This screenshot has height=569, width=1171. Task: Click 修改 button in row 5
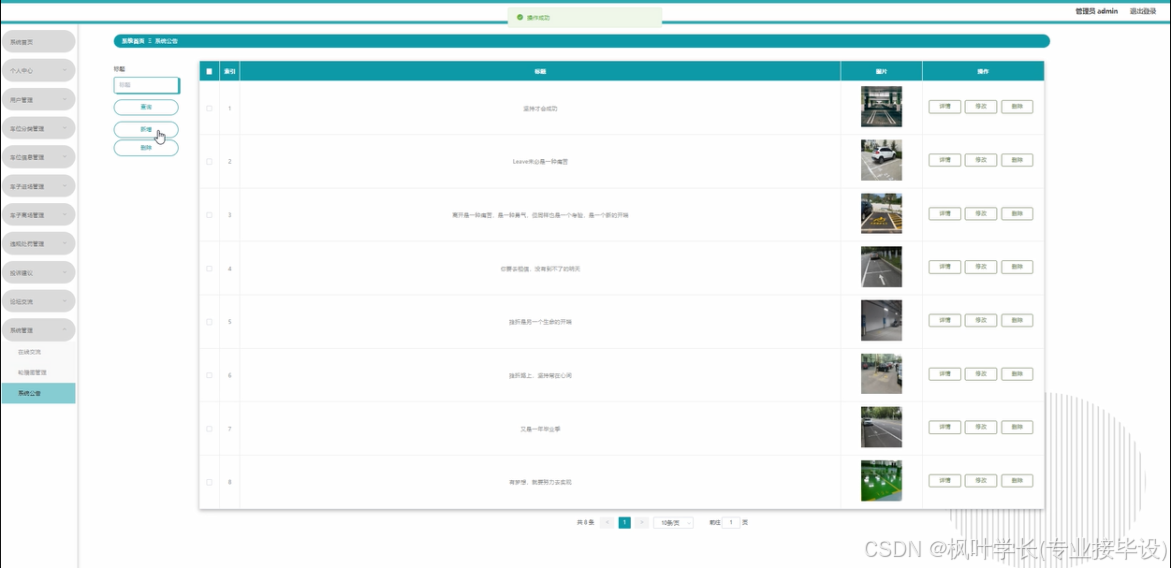(981, 320)
